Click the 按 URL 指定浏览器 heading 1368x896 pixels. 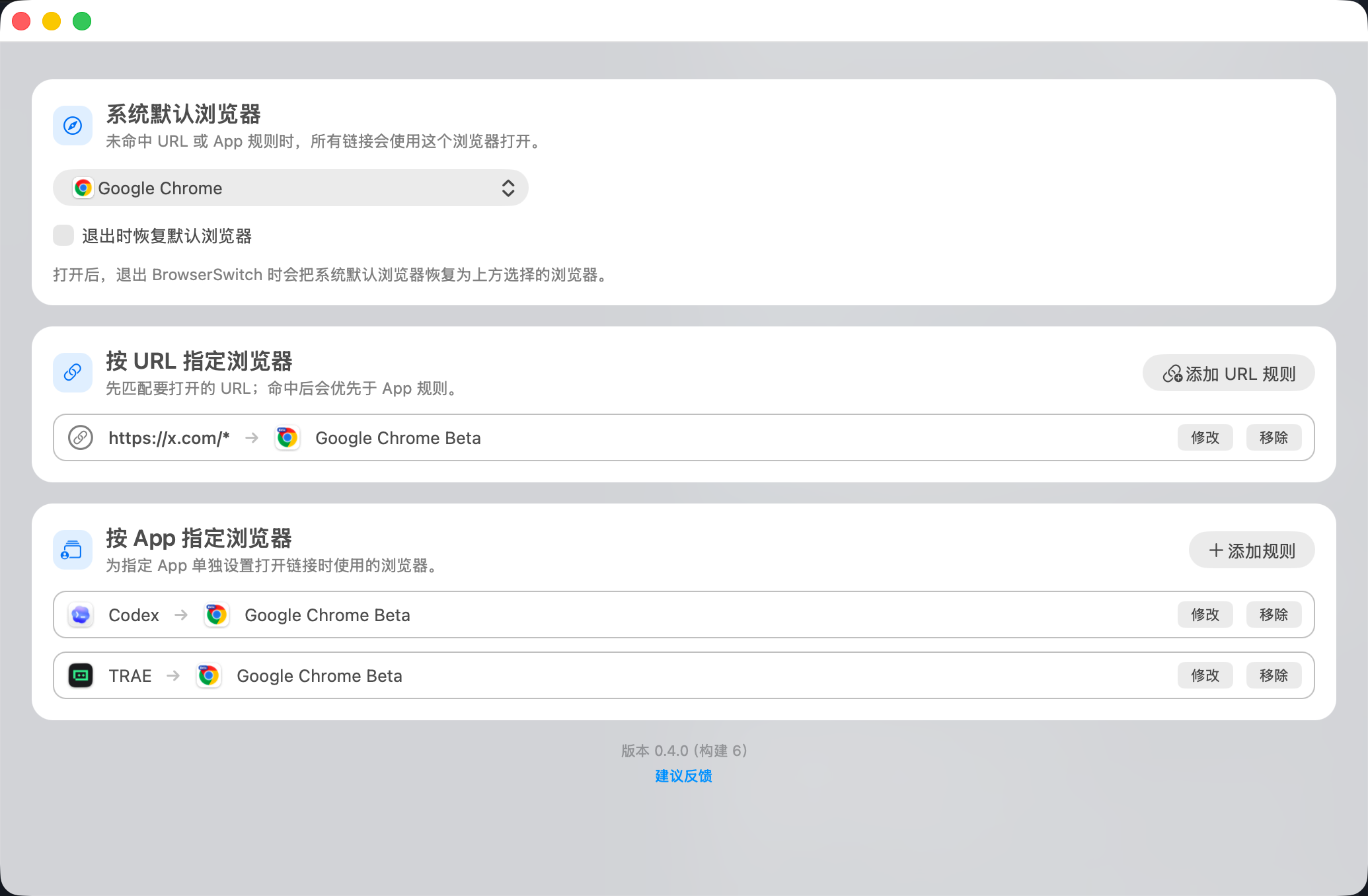pyautogui.click(x=199, y=361)
